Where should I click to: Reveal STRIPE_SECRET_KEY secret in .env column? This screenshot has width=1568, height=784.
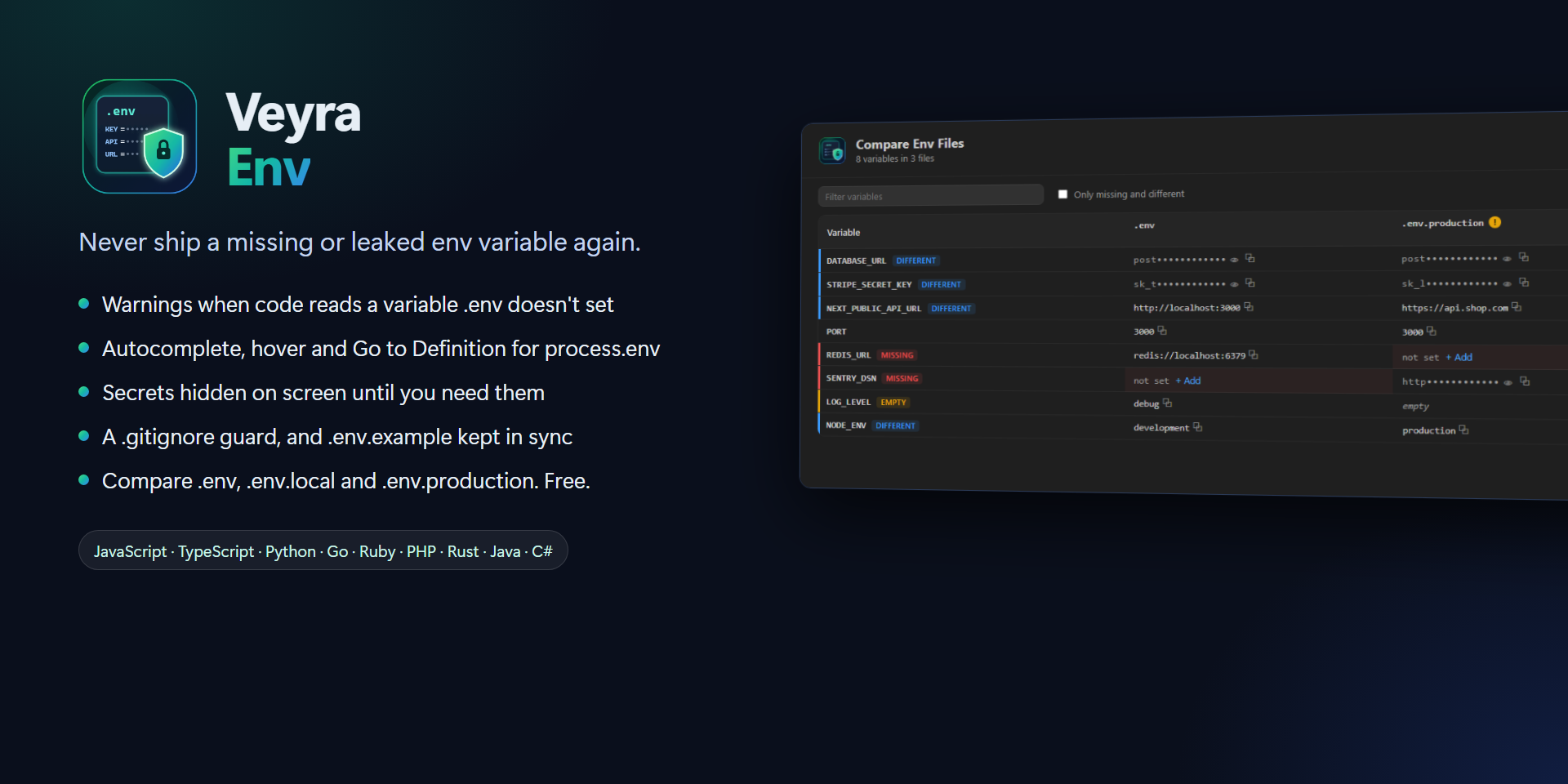click(x=1234, y=284)
